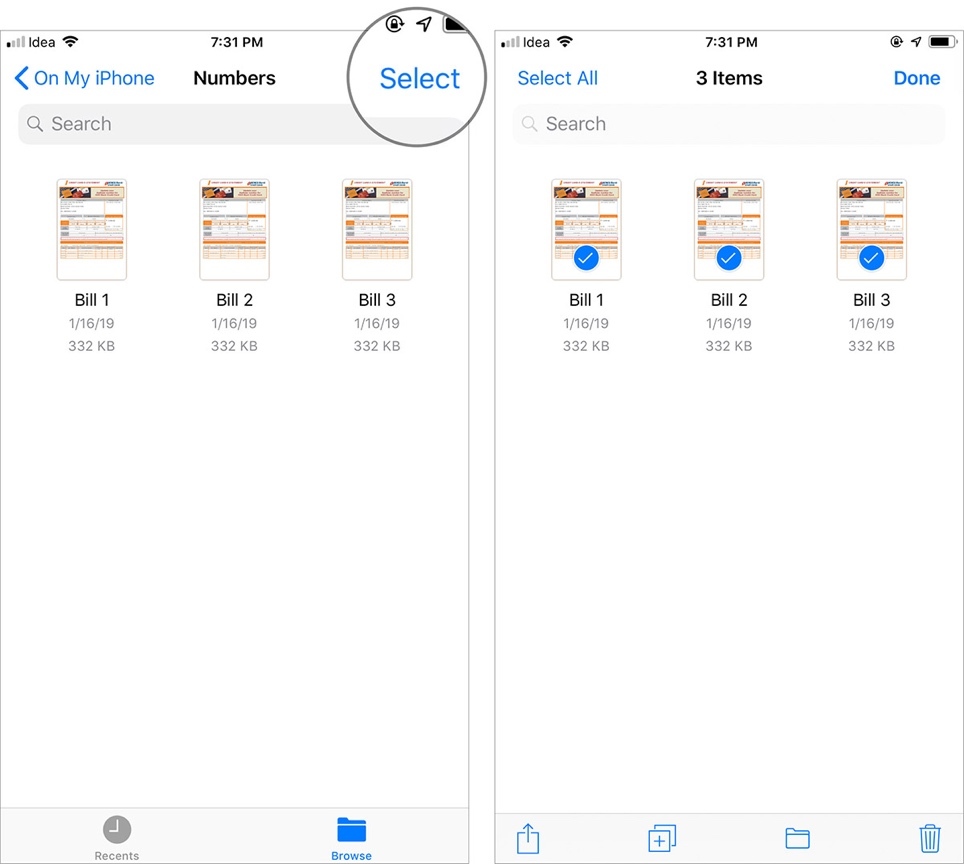Tap the Wi-Fi icon in right status bar

click(565, 42)
